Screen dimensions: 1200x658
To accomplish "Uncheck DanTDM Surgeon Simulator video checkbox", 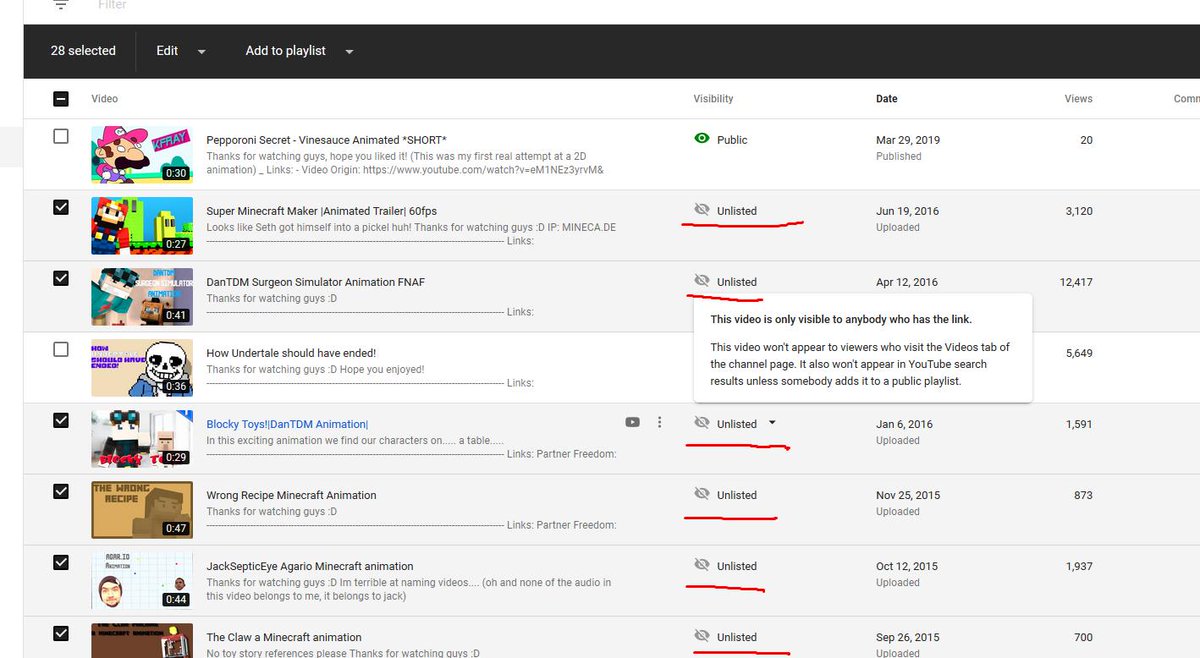I will click(61, 278).
